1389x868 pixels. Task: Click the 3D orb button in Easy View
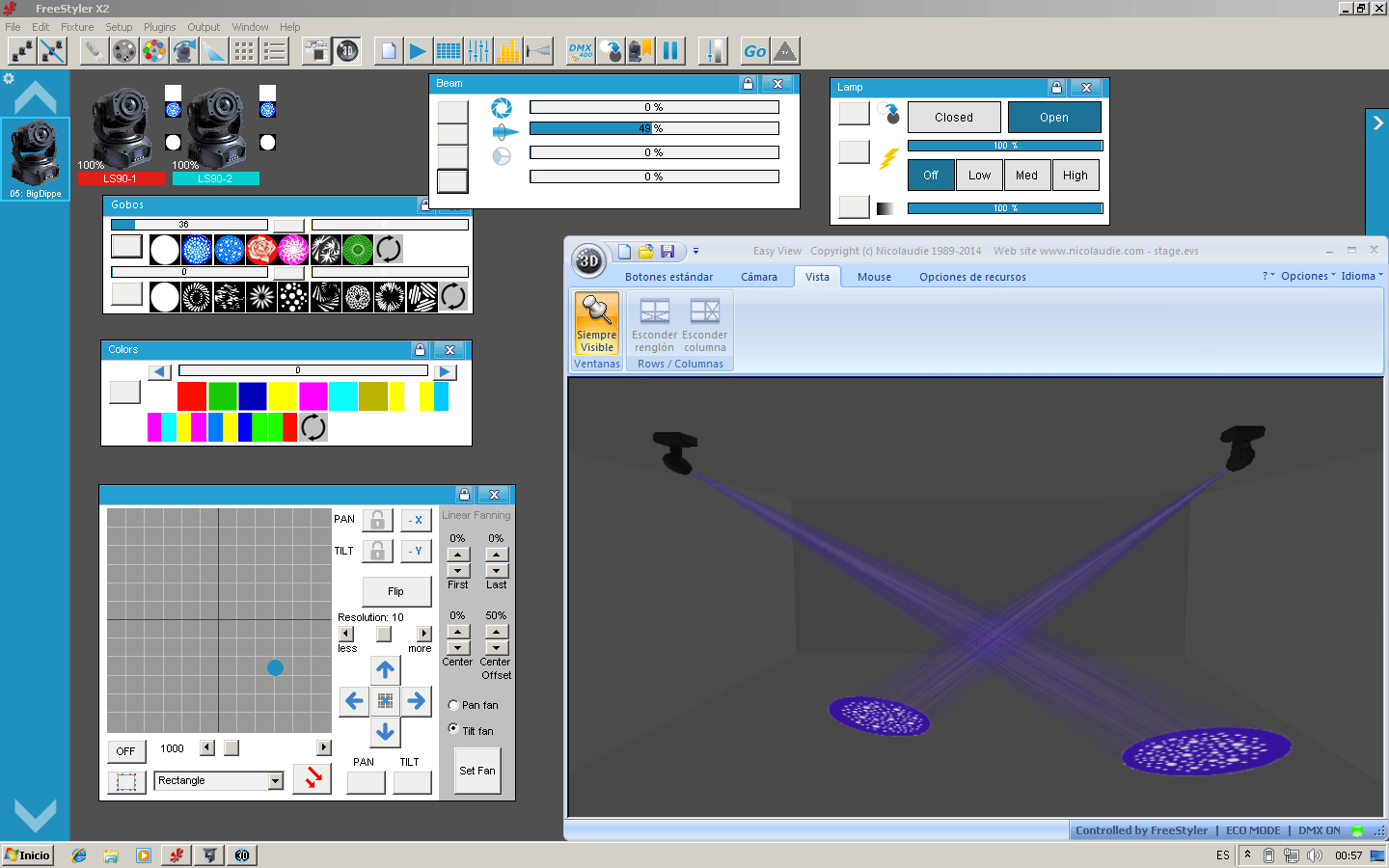588,260
